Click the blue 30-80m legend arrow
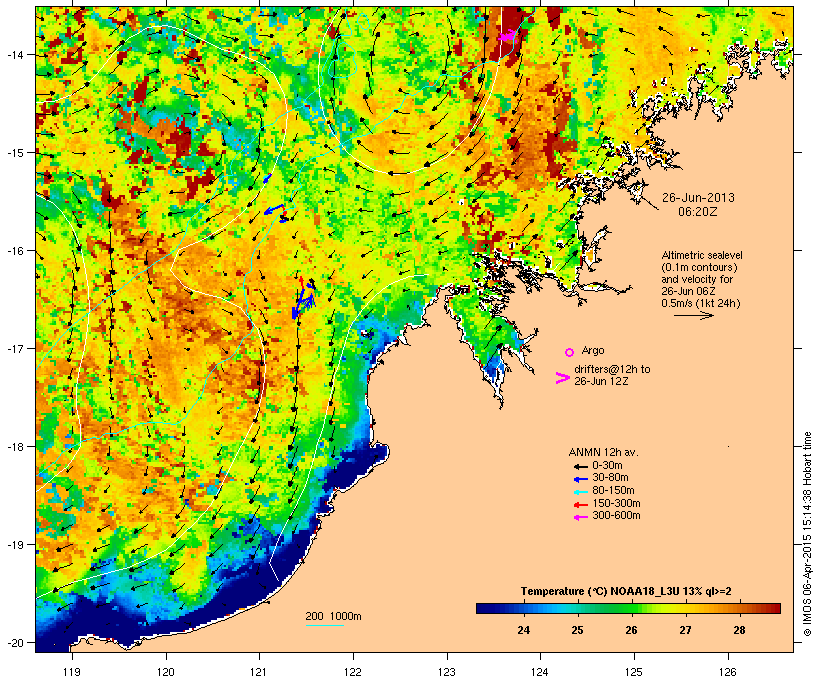Image resolution: width=820 pixels, height=680 pixels. [581, 479]
